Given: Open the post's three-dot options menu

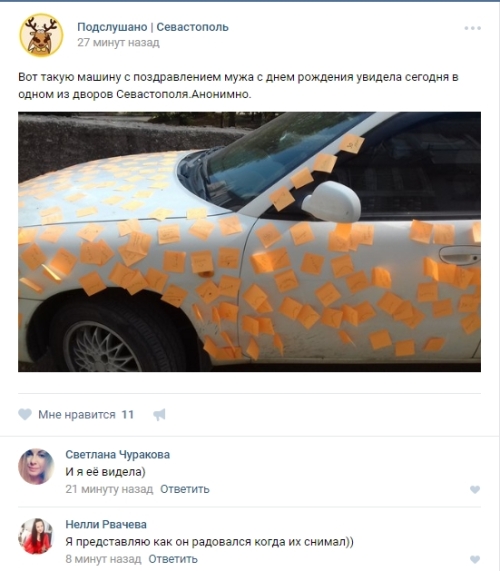Looking at the screenshot, I should pos(472,28).
